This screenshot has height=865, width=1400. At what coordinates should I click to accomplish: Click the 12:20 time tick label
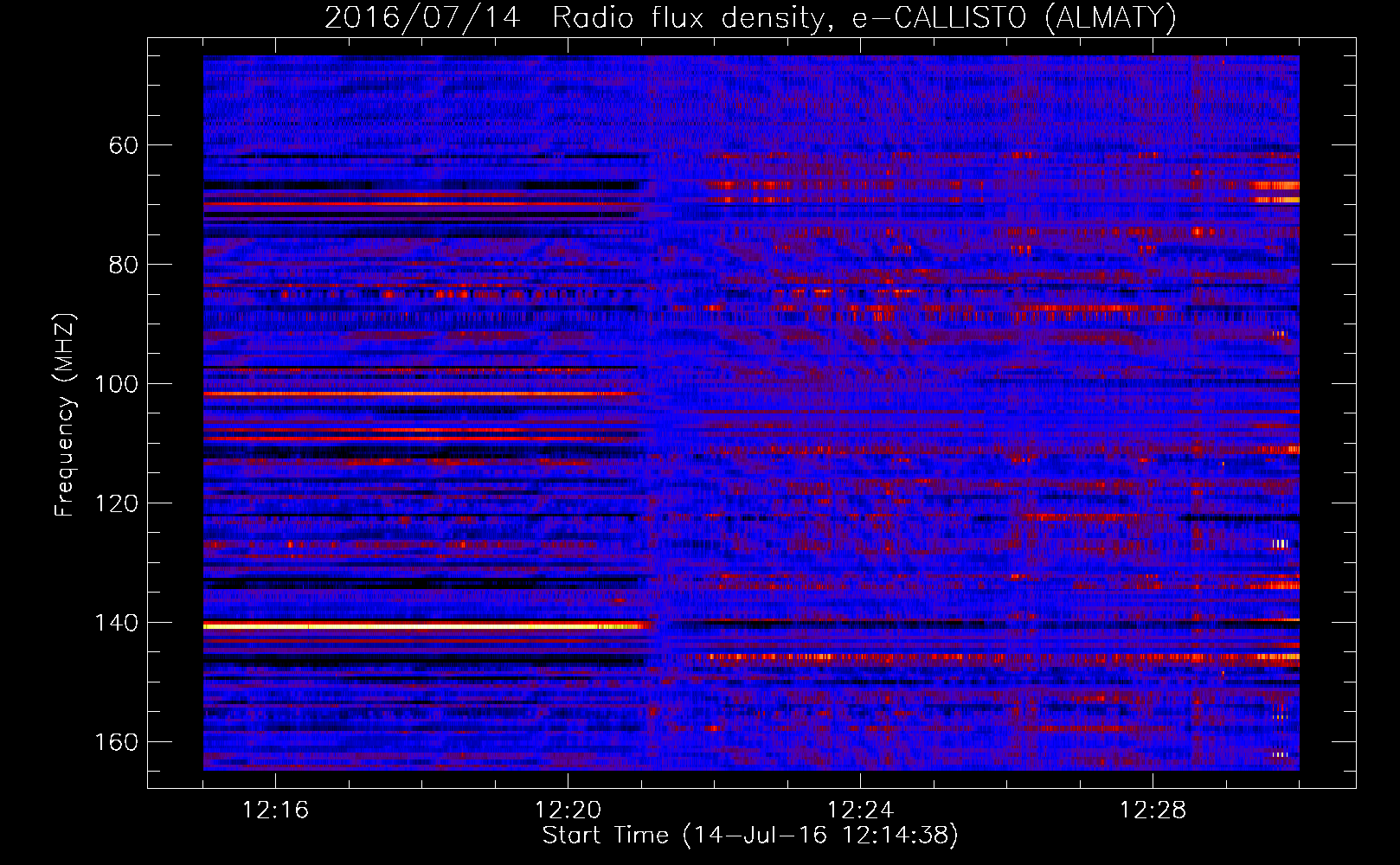[568, 811]
